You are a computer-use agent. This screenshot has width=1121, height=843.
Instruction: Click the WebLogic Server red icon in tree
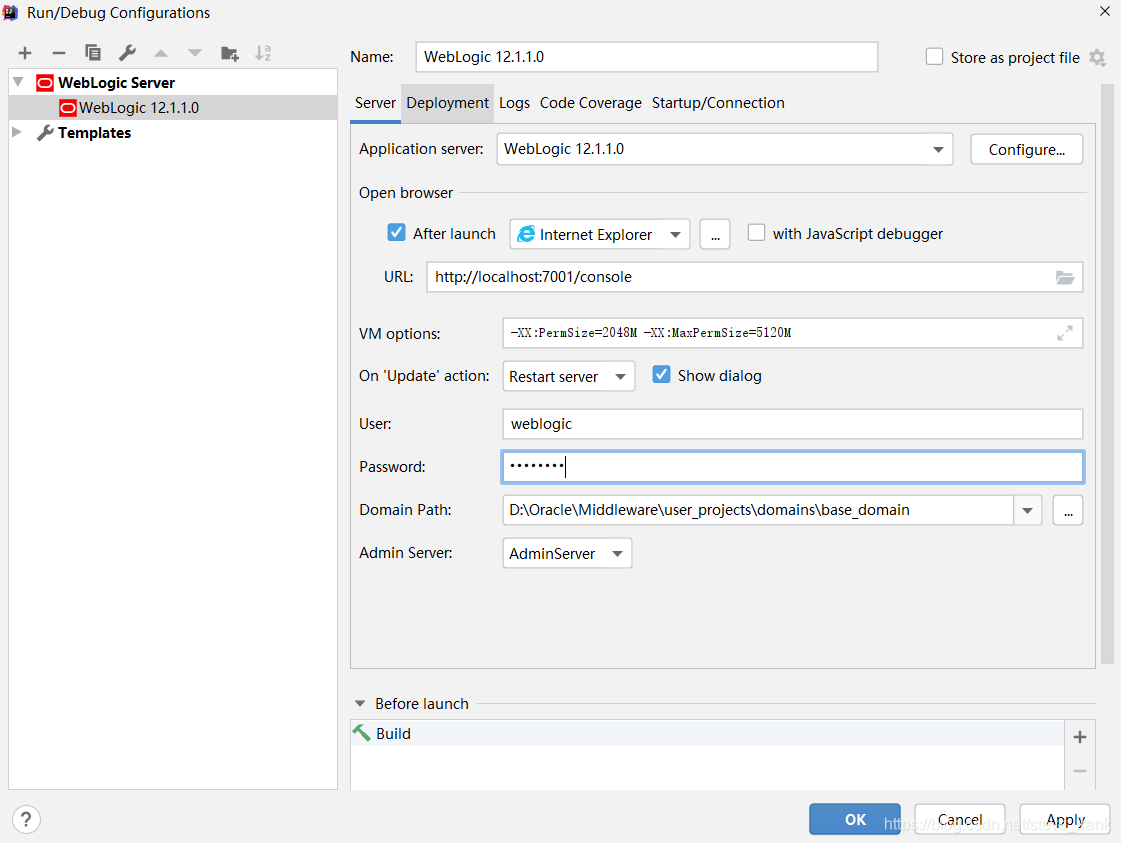[x=44, y=83]
